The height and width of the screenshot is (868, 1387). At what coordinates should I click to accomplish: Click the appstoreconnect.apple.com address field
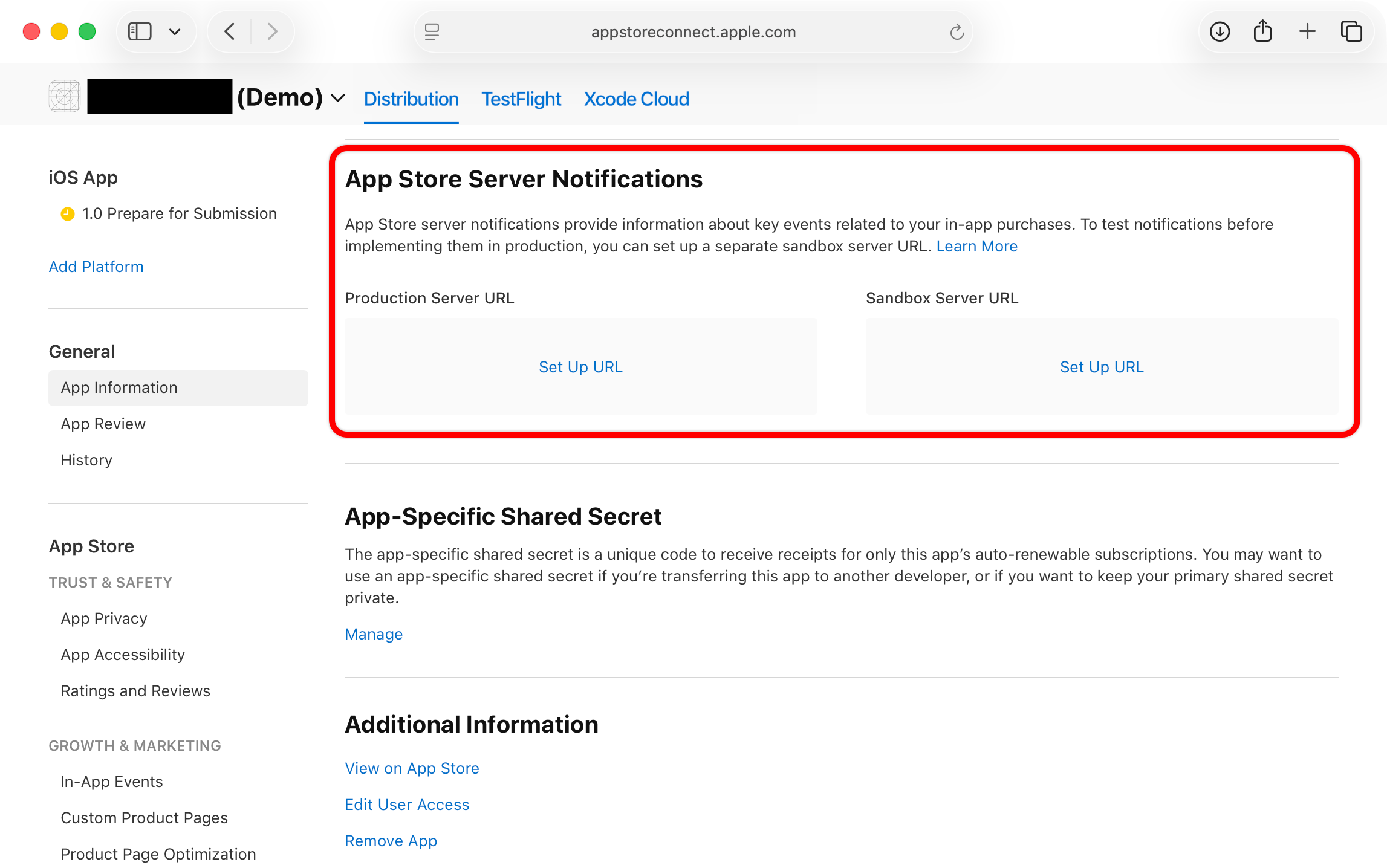point(693,31)
